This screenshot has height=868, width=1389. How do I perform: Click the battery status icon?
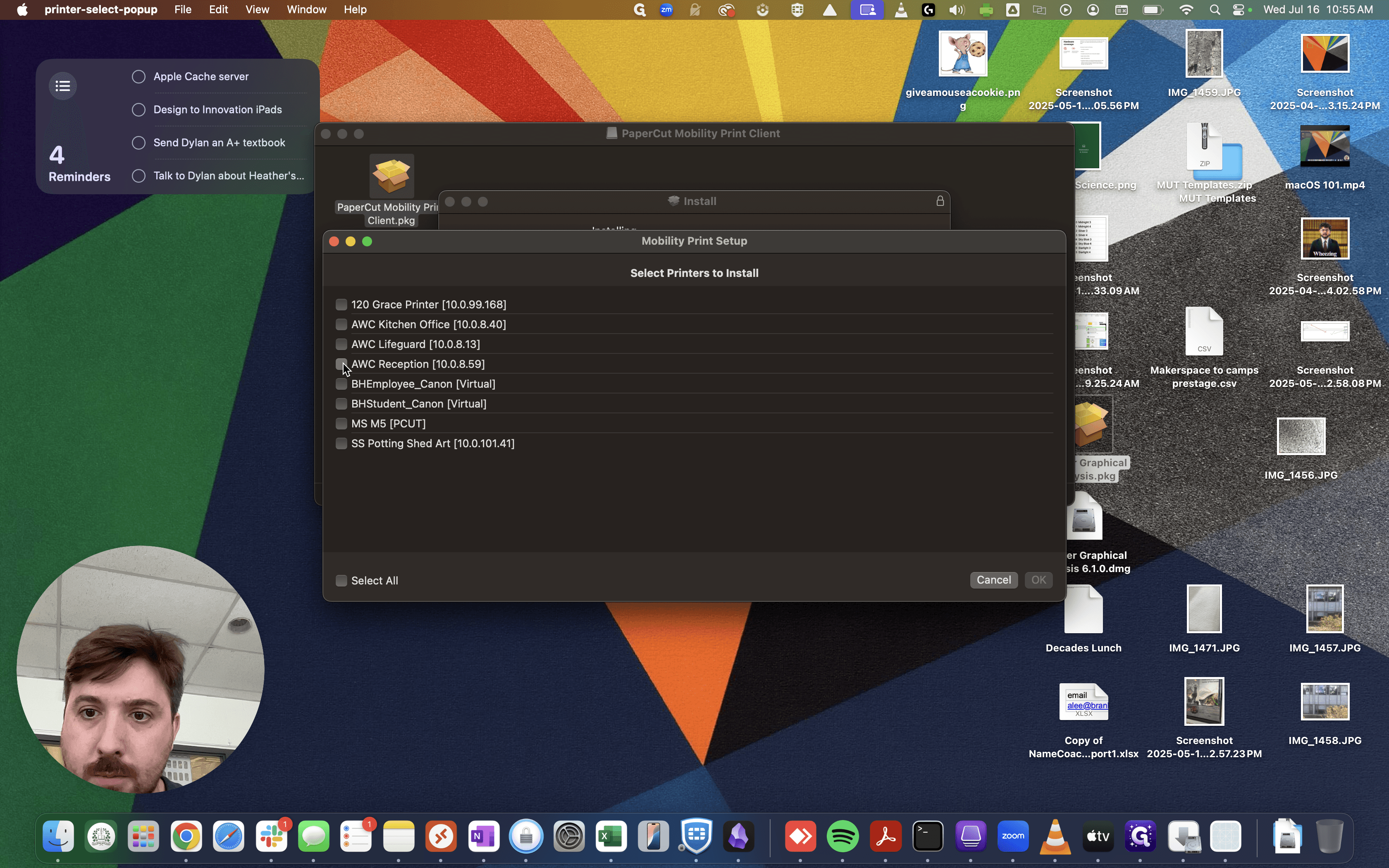[x=1153, y=10]
